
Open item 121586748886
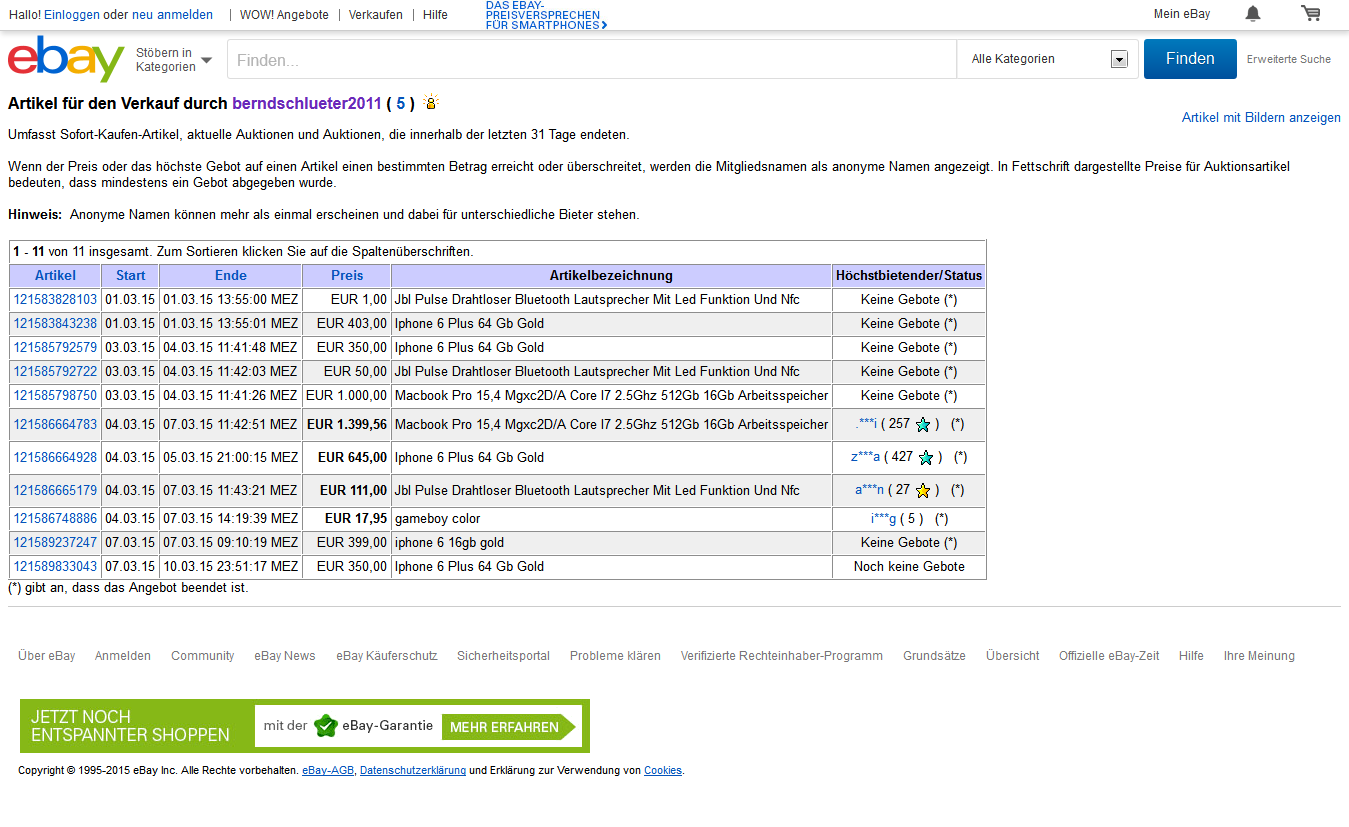55,518
